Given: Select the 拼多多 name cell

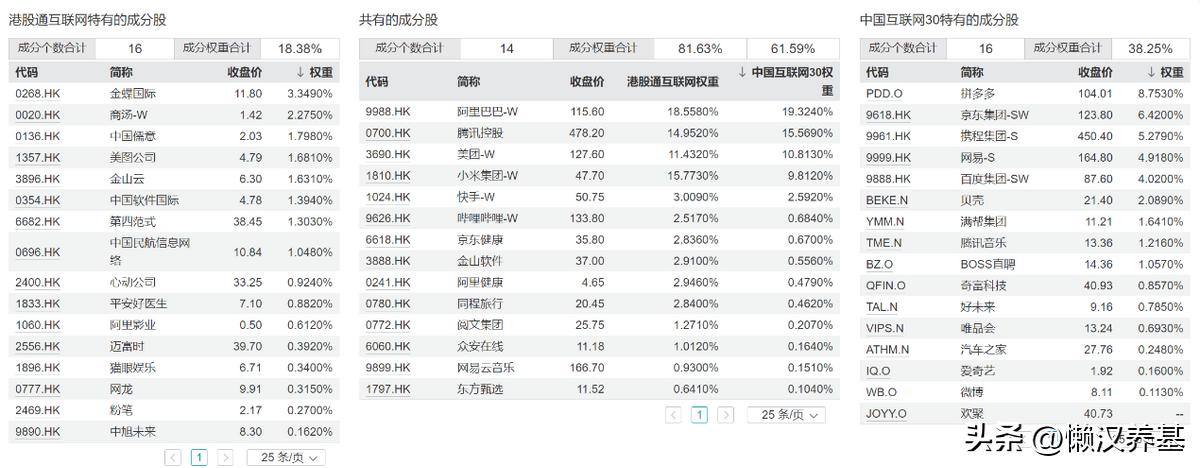Looking at the screenshot, I should 978,93.
